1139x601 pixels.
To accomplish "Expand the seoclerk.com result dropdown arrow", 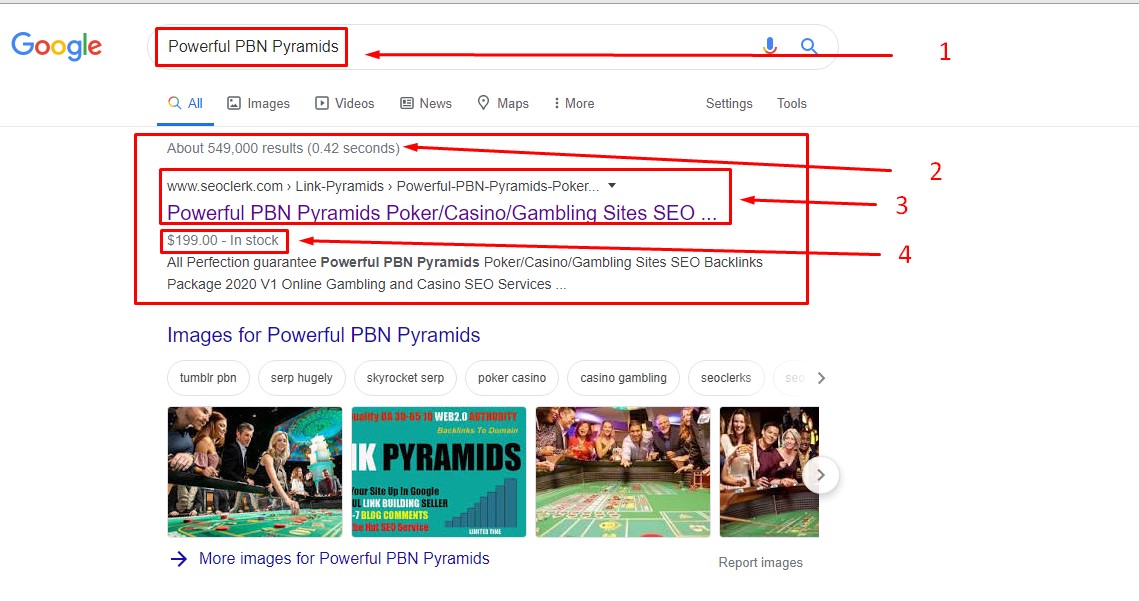I will pos(612,186).
